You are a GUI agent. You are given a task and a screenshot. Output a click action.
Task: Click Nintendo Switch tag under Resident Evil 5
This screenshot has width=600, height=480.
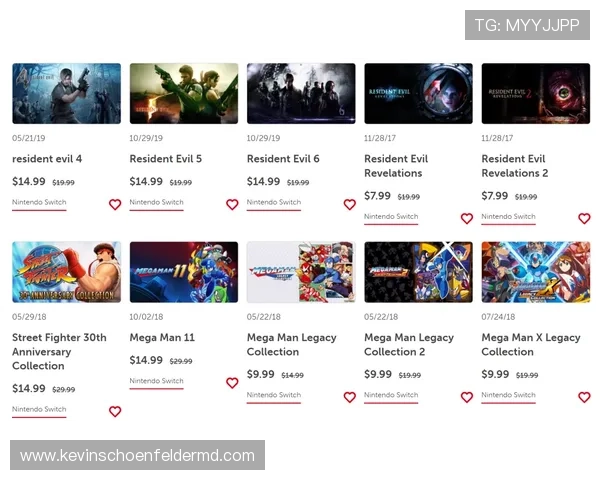[156, 202]
